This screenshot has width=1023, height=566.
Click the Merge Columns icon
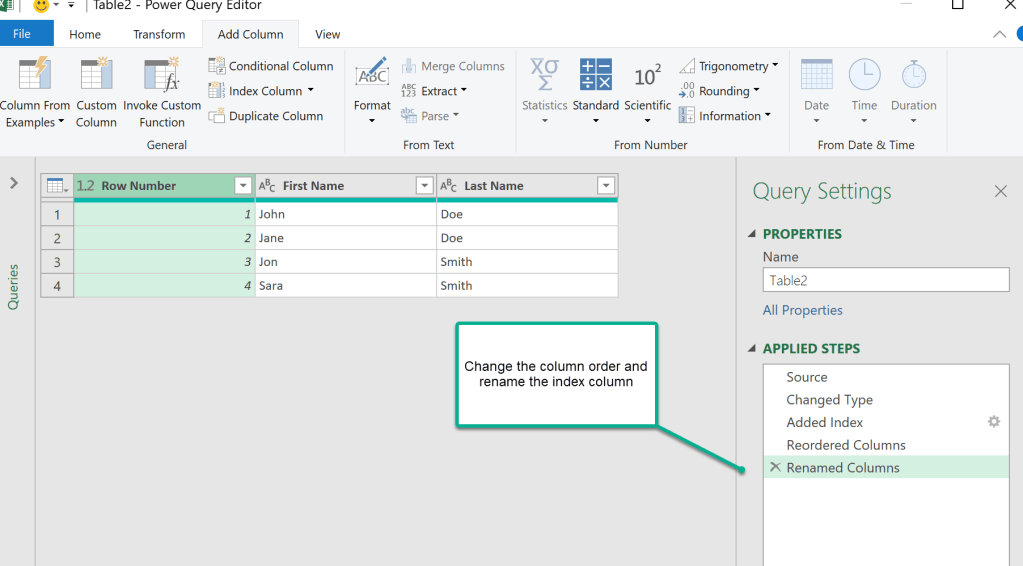click(x=409, y=66)
